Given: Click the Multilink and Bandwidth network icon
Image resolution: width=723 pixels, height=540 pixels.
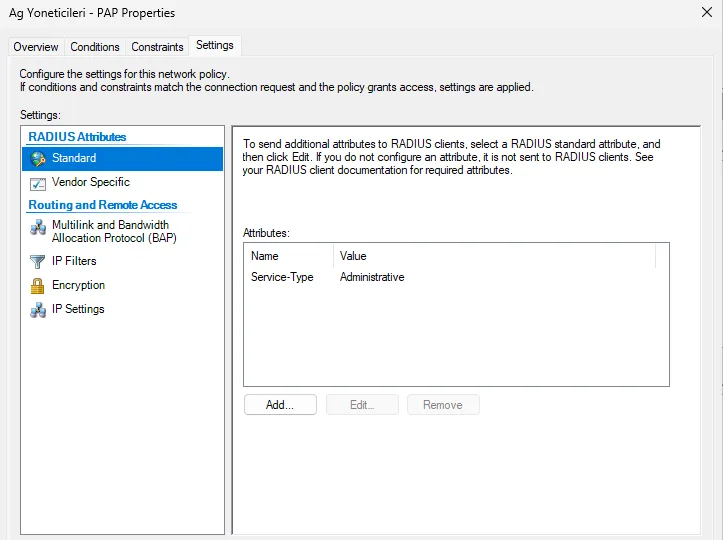Looking at the screenshot, I should point(38,227).
